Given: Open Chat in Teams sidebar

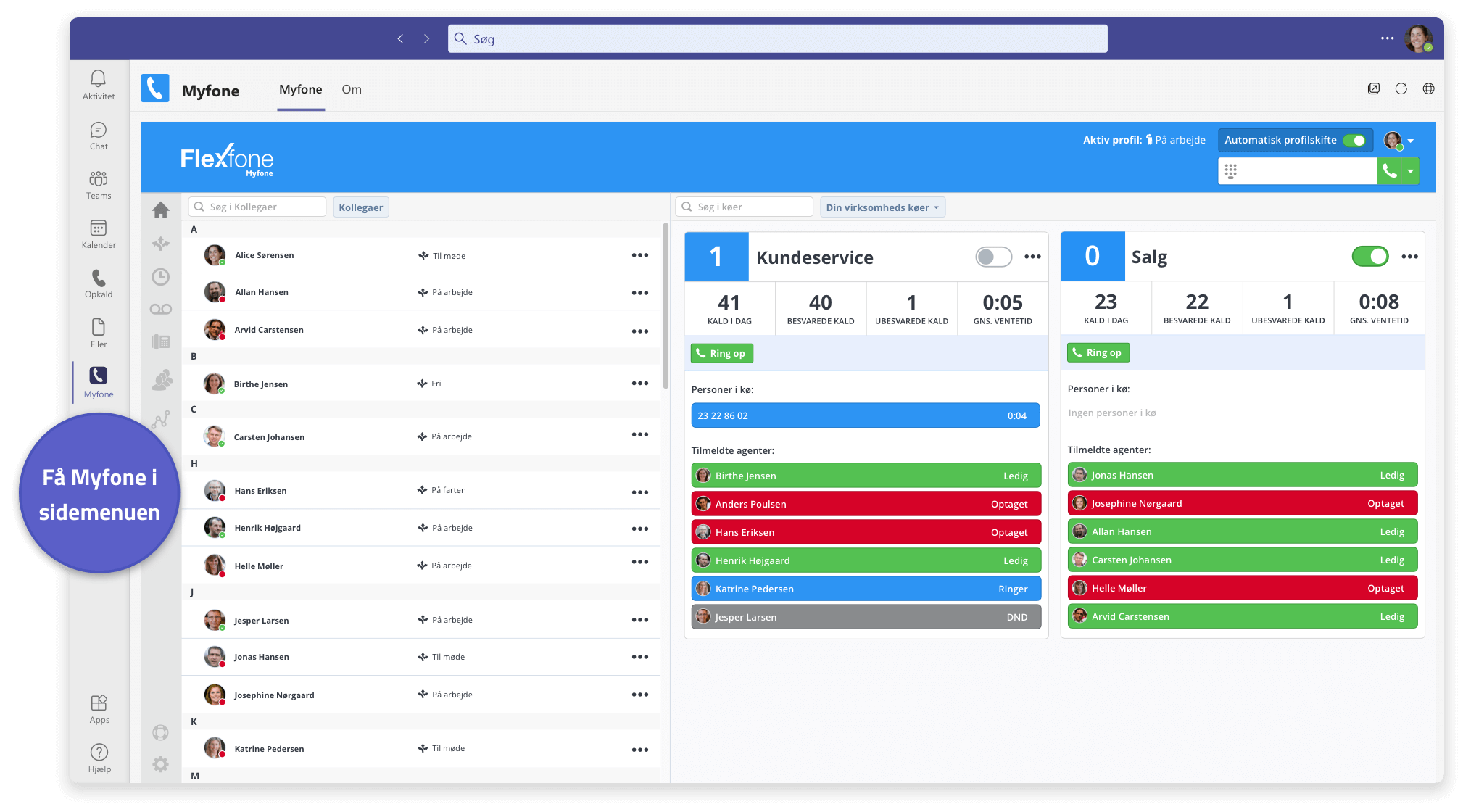Looking at the screenshot, I should coord(99,136).
